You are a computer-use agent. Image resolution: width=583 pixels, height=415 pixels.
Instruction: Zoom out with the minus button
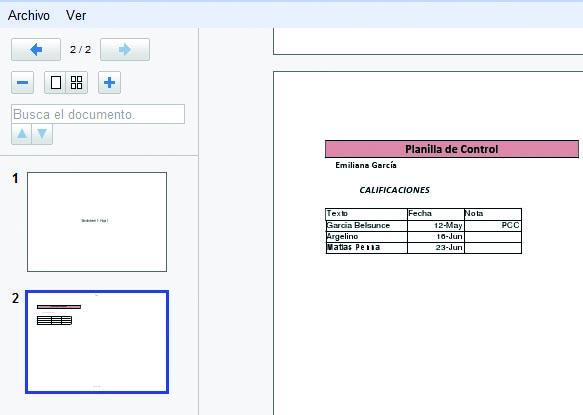pyautogui.click(x=23, y=83)
